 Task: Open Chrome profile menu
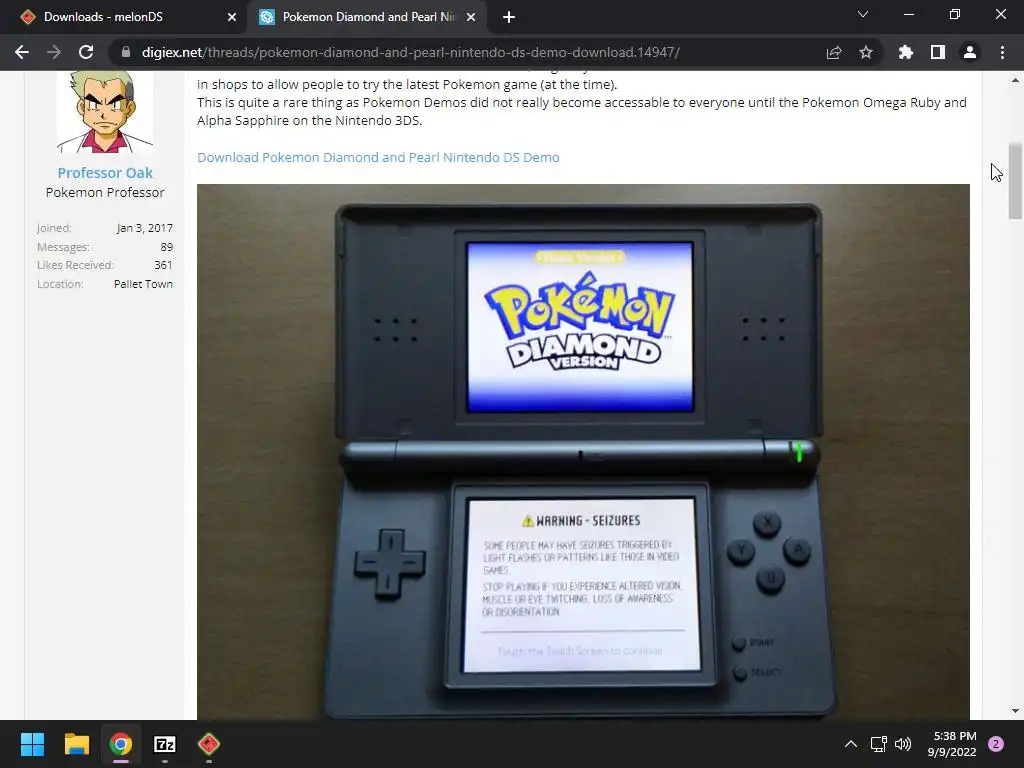(x=970, y=52)
